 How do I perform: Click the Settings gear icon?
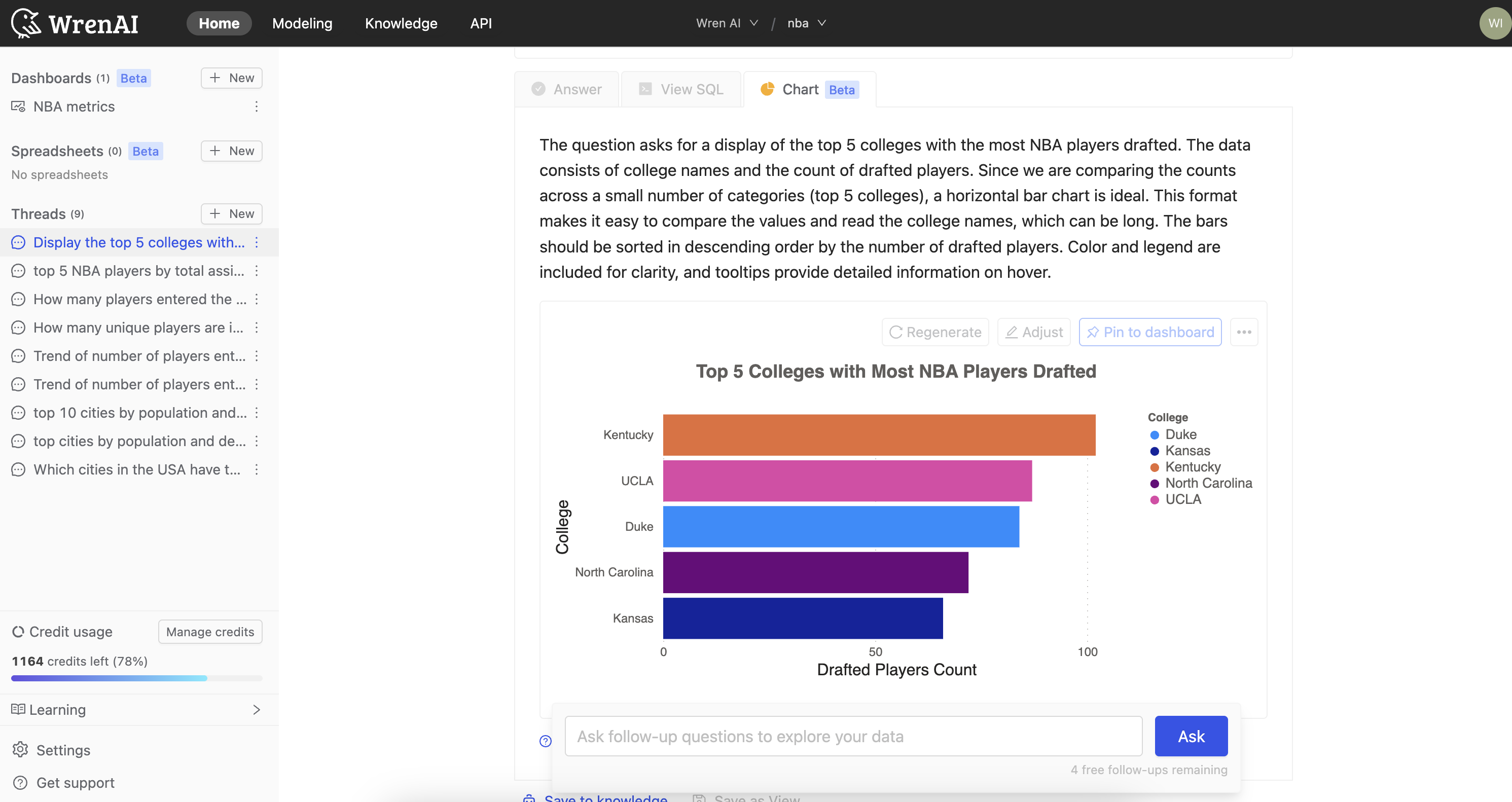(x=20, y=749)
